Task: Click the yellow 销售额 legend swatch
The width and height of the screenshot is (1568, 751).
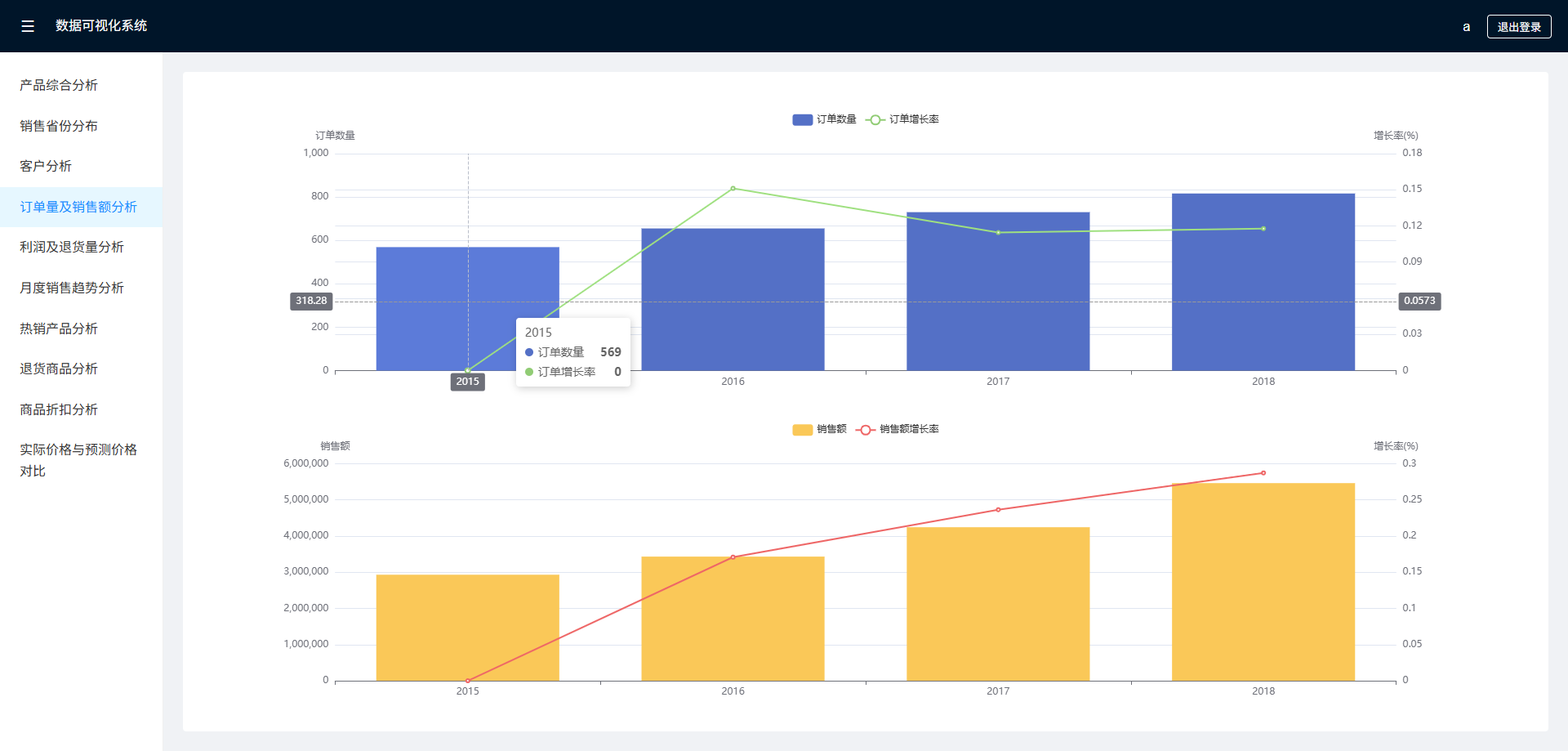Action: pos(802,430)
